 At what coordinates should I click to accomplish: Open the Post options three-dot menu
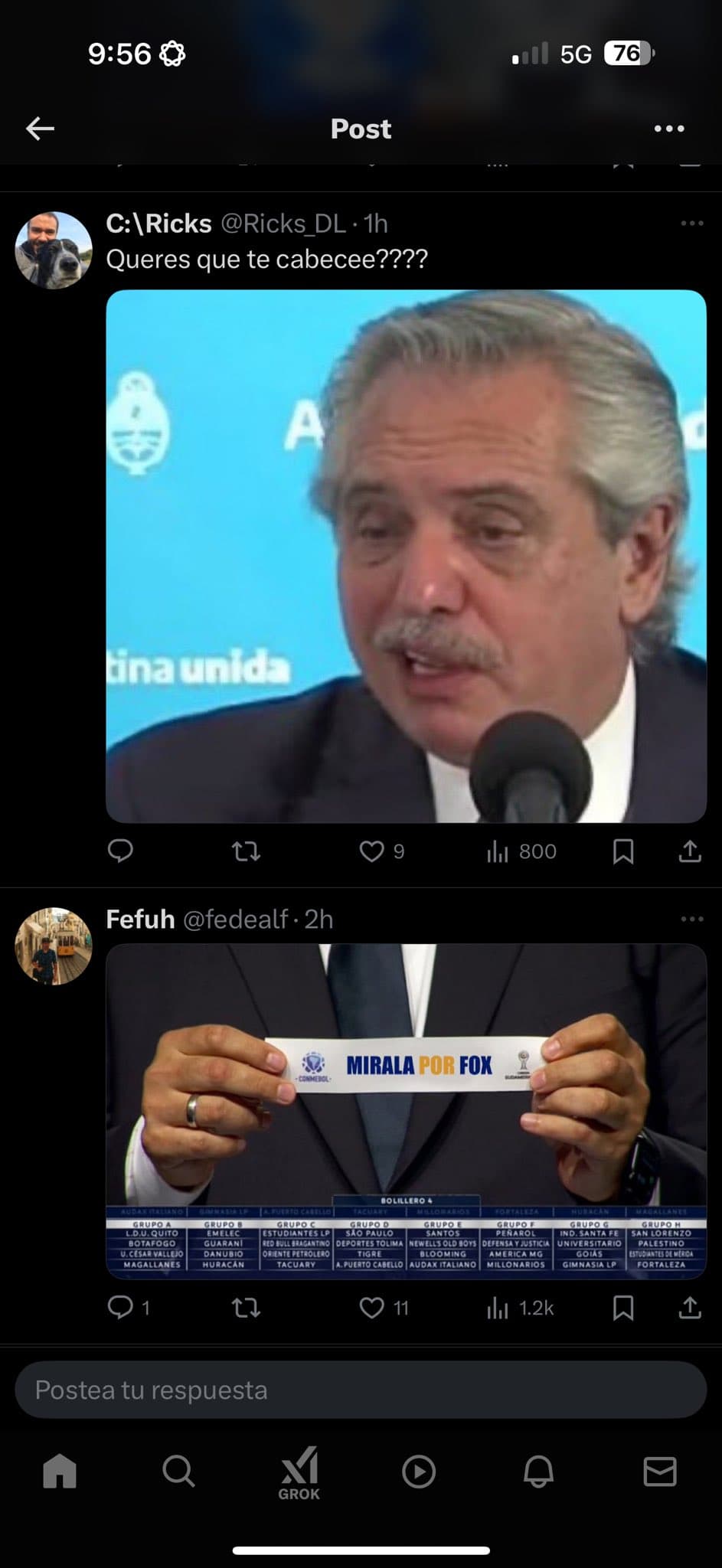(669, 129)
